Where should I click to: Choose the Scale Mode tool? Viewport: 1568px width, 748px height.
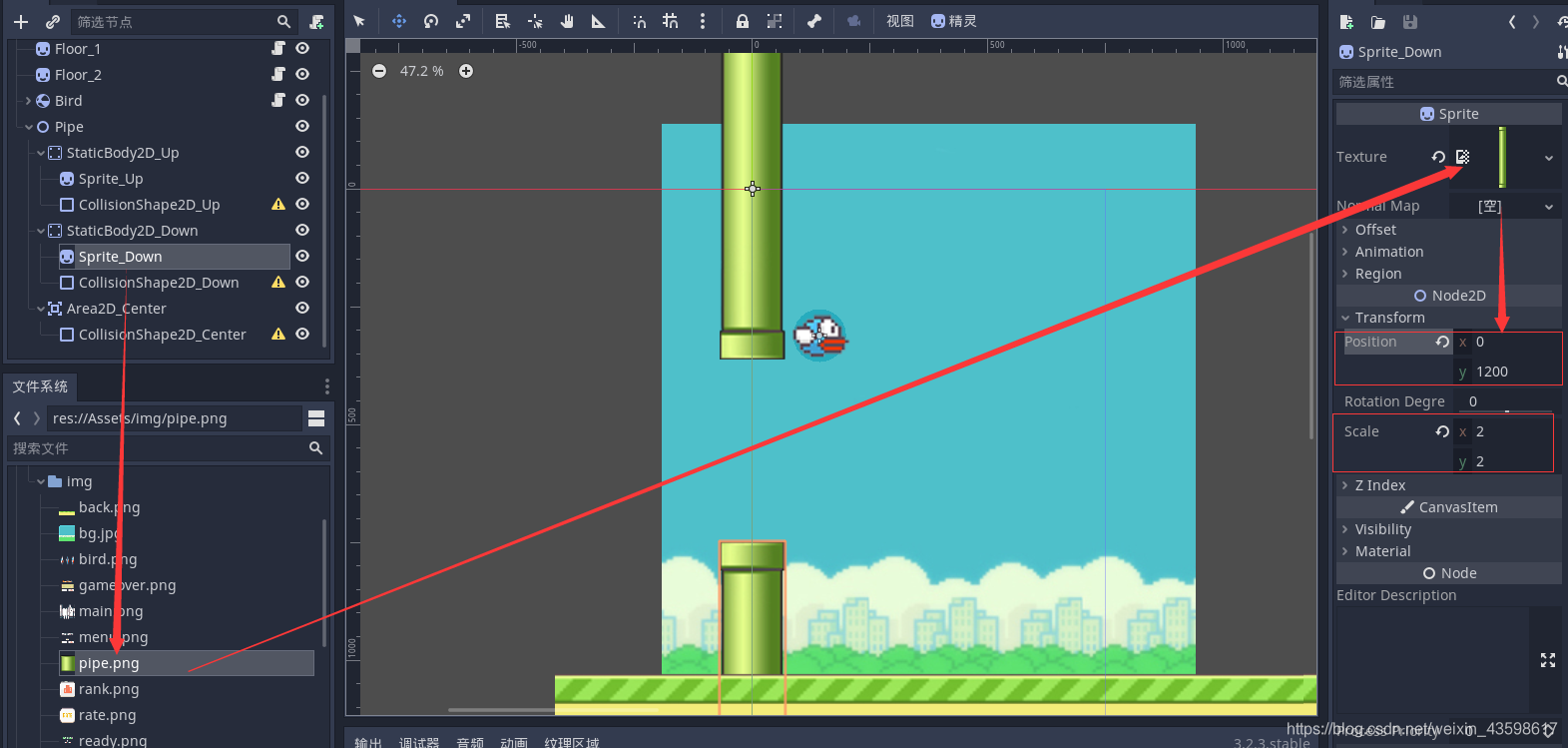(463, 21)
